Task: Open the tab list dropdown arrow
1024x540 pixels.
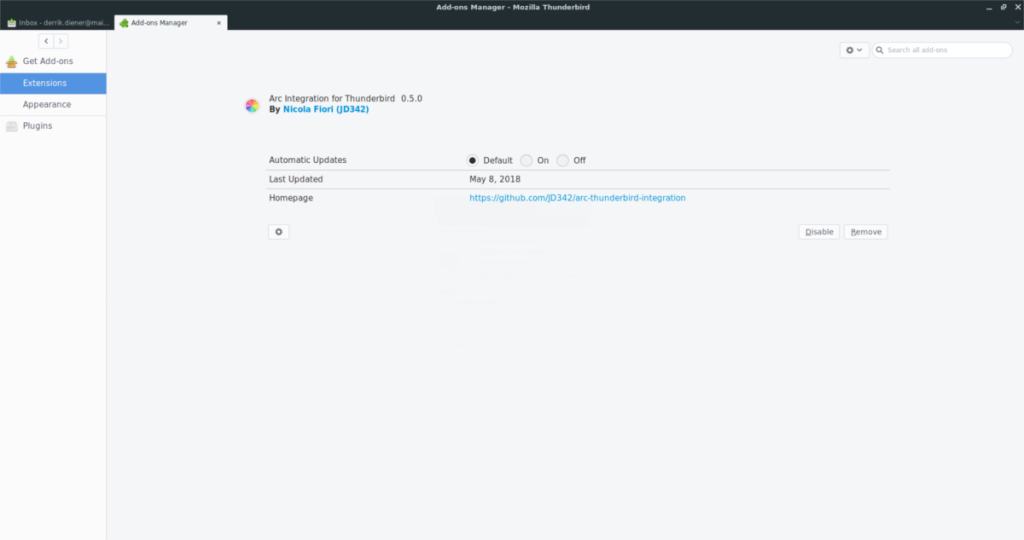Action: (1017, 23)
